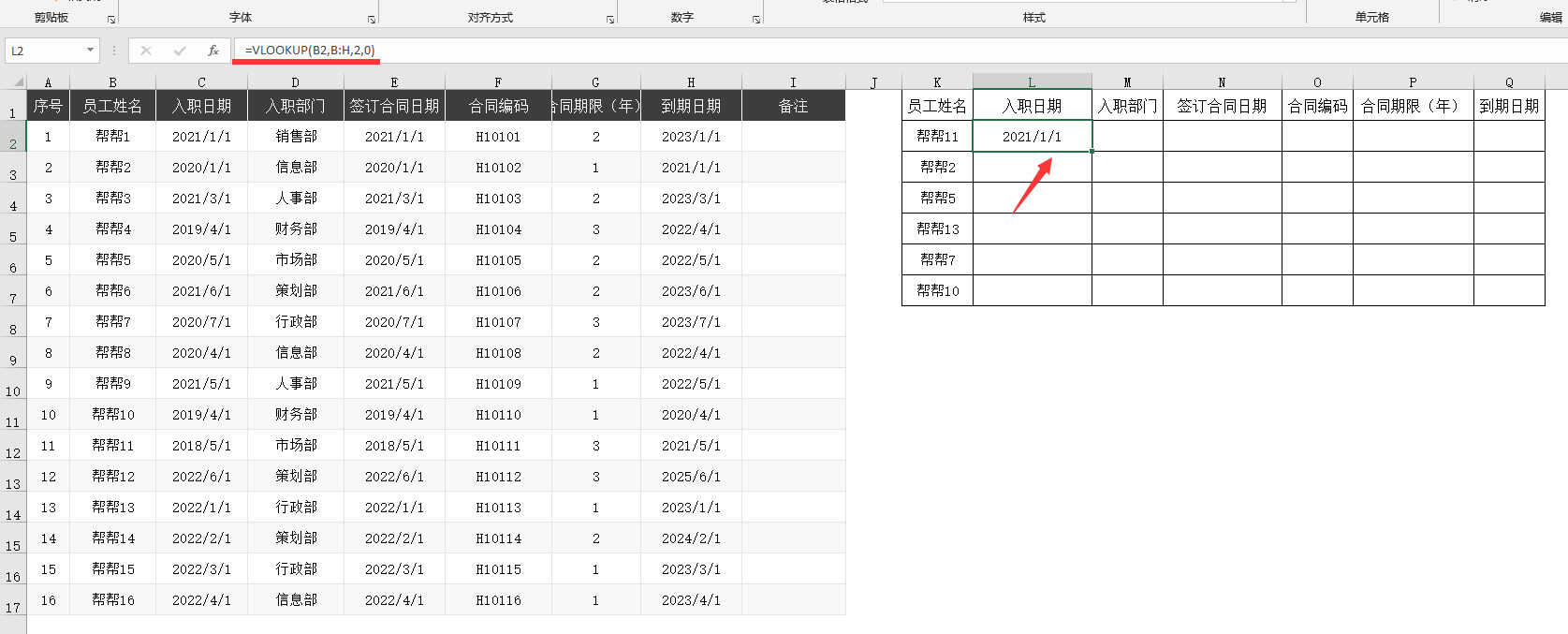Click the Cancel X icon in formula bar

[146, 51]
